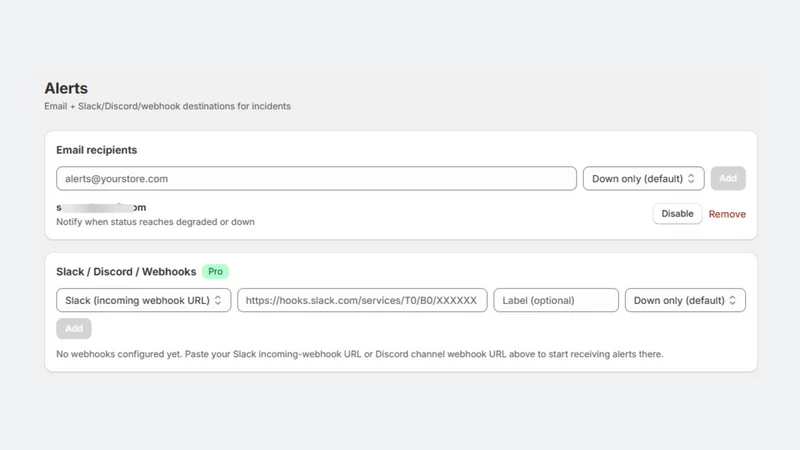Click the blurred recipient email address
Image resolution: width=800 pixels, height=450 pixels.
(101, 208)
